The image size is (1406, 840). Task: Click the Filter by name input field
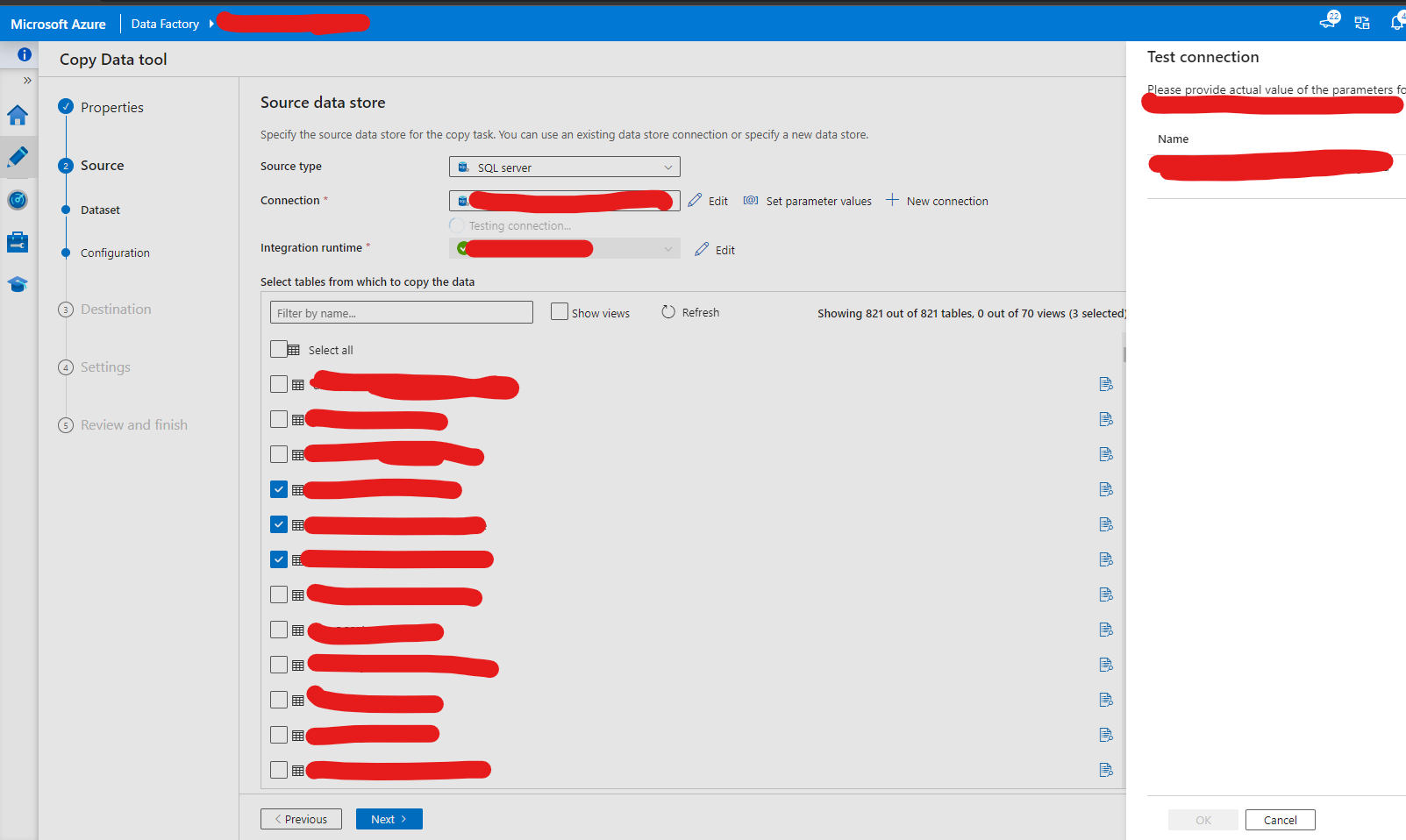402,312
